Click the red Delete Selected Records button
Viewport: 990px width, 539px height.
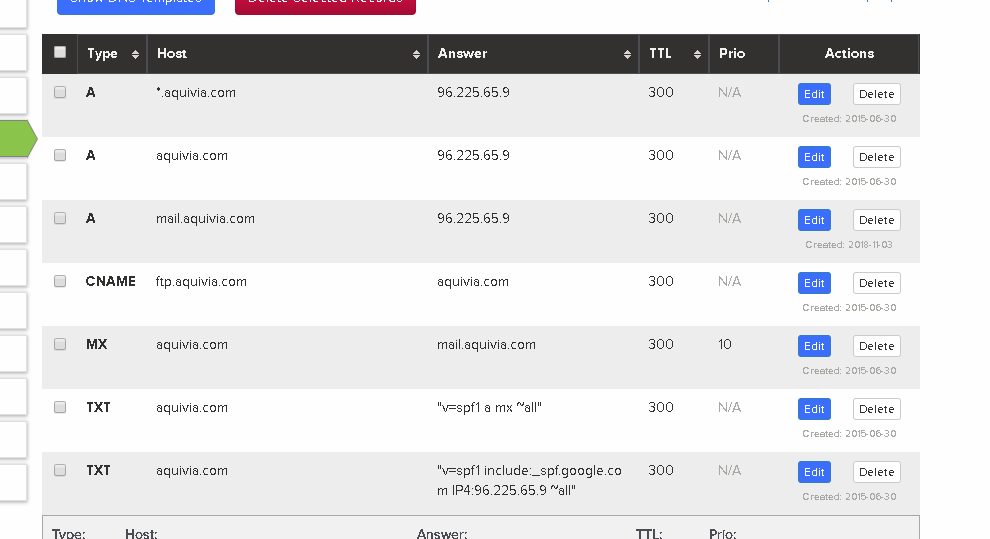coord(325,5)
